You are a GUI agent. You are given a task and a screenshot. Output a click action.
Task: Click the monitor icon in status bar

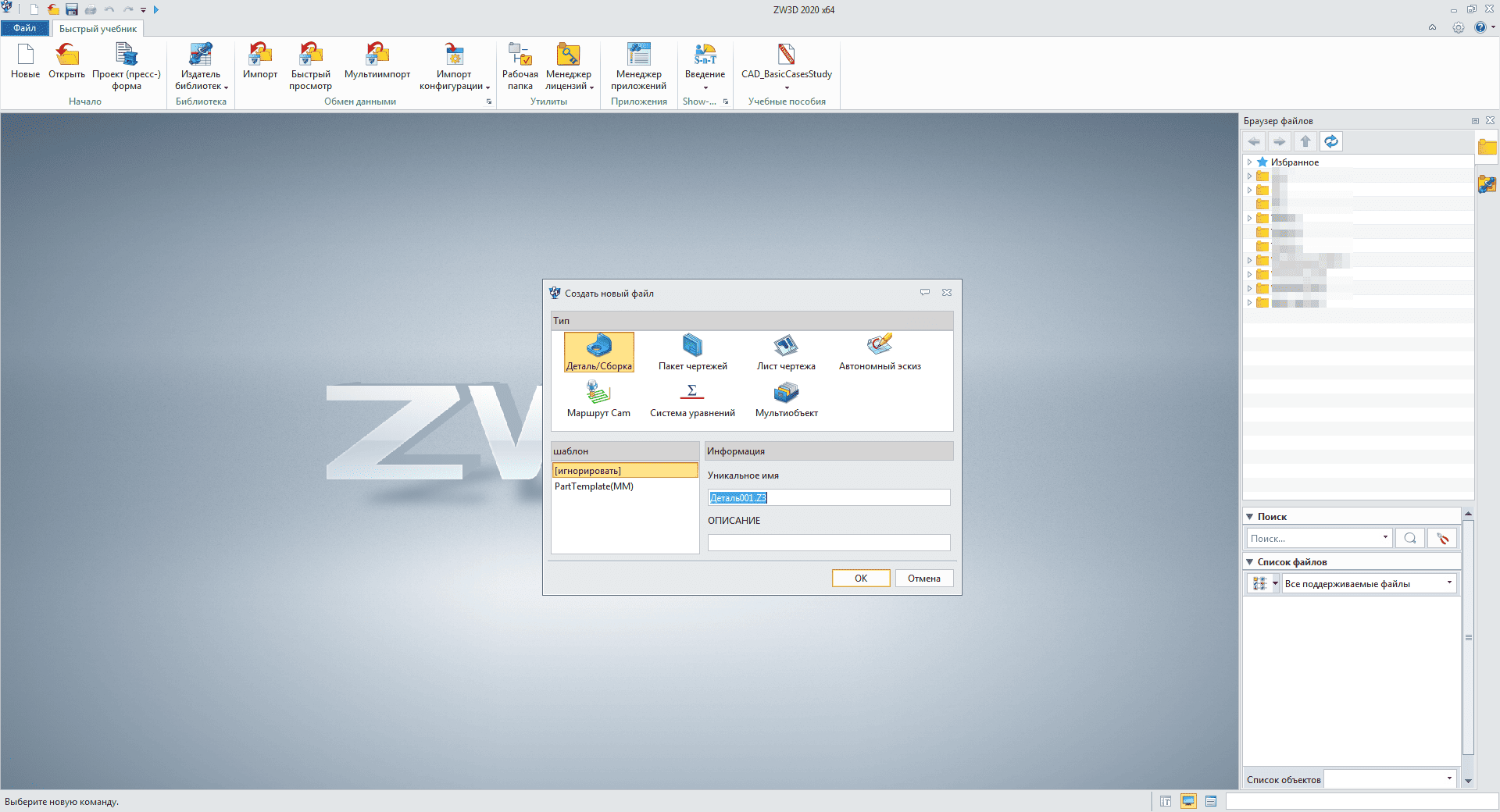tap(1188, 801)
